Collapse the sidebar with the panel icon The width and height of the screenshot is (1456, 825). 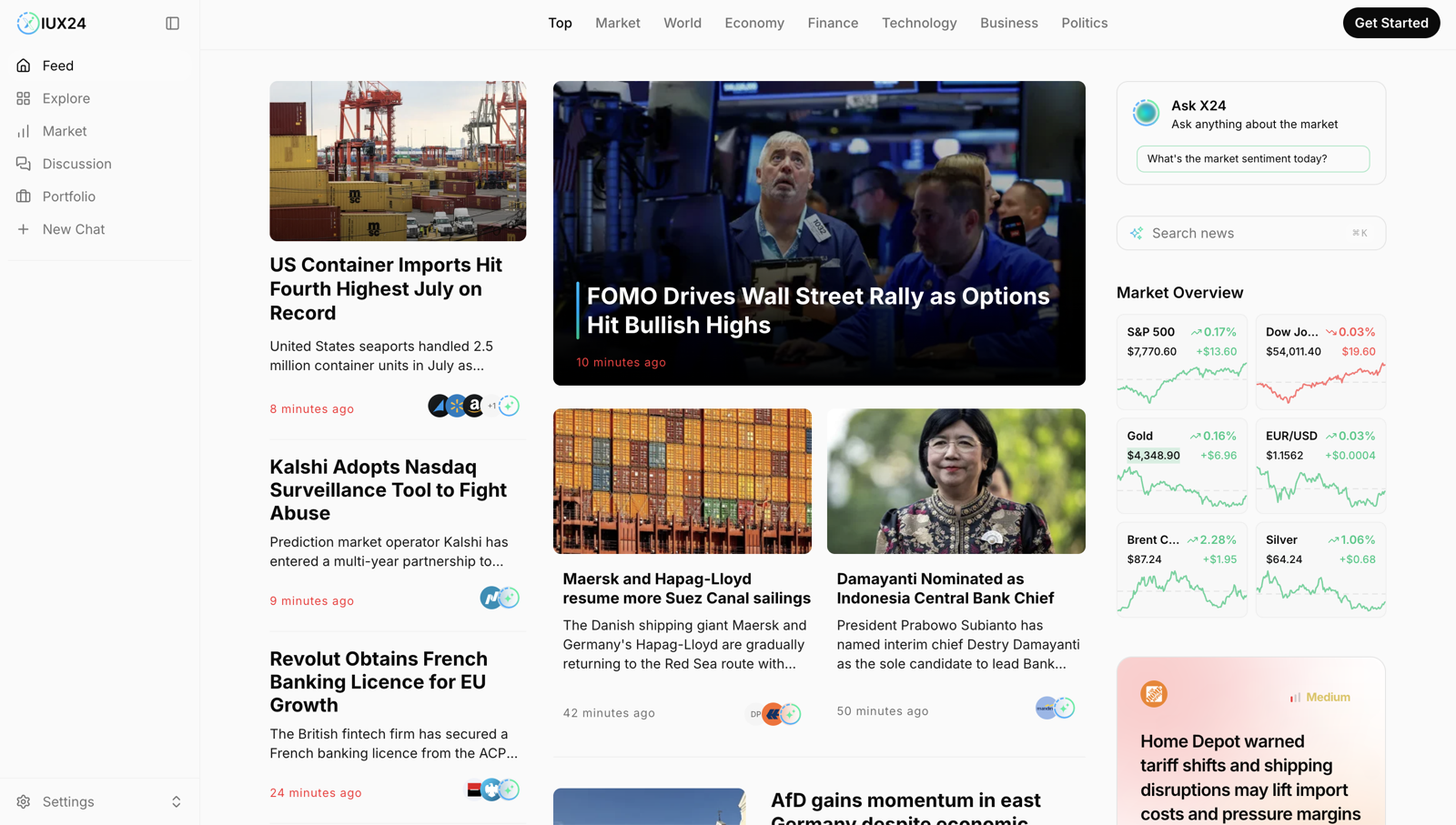click(x=173, y=23)
